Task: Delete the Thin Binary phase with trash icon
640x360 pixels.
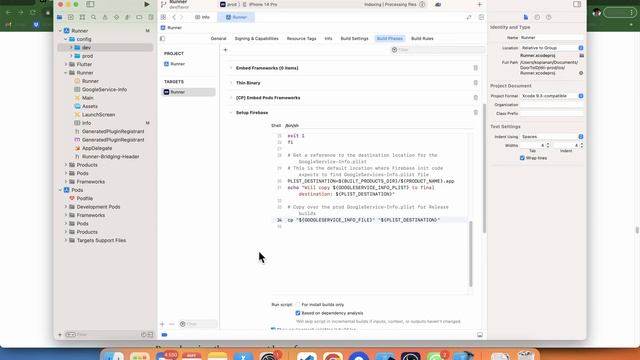Action: [x=476, y=83]
